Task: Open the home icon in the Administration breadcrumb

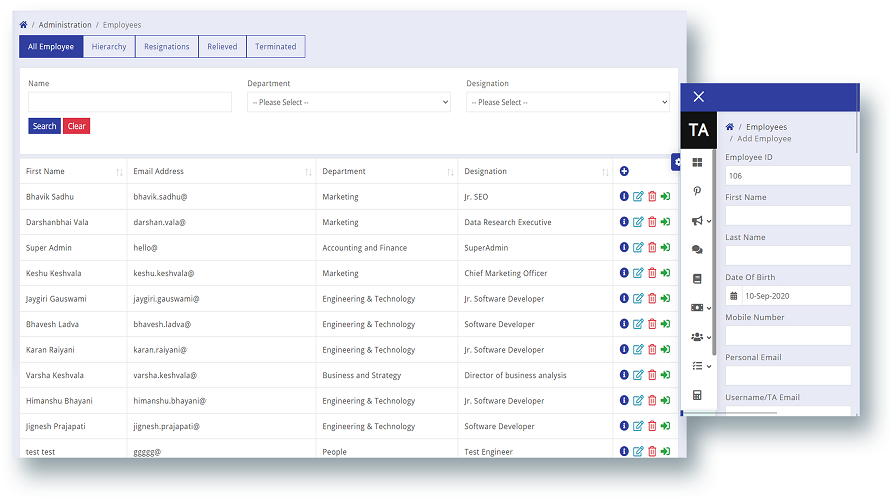Action: click(x=23, y=24)
